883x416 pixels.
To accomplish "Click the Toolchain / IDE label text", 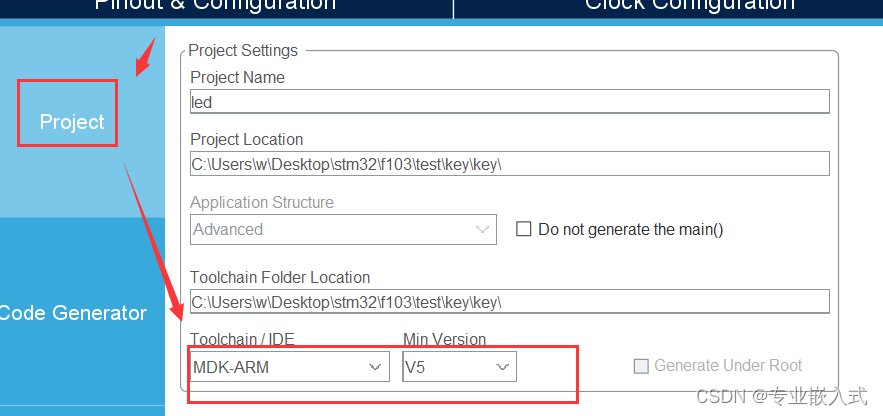I will (x=243, y=340).
